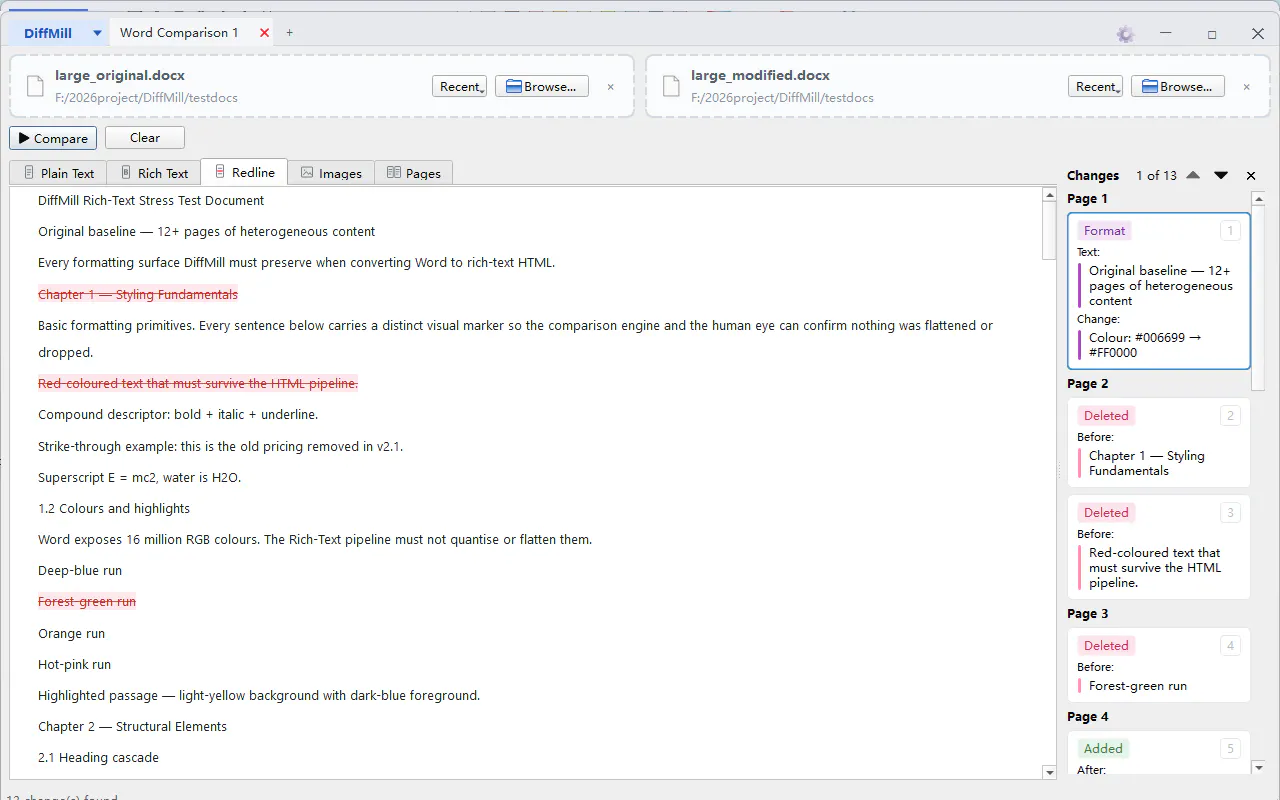Close the Changes panel
Image resolution: width=1280 pixels, height=800 pixels.
click(x=1251, y=176)
